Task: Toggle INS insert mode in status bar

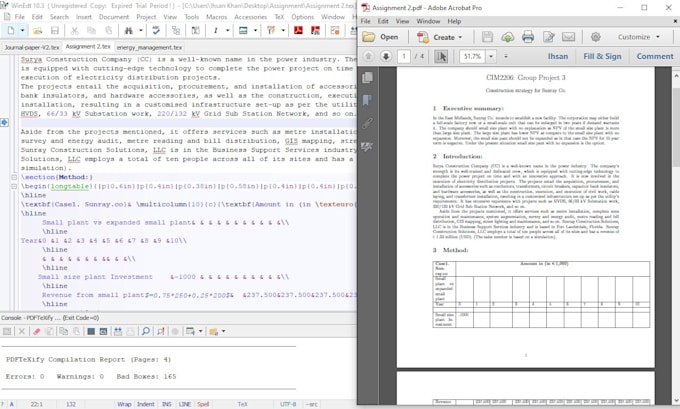Action: point(167,404)
